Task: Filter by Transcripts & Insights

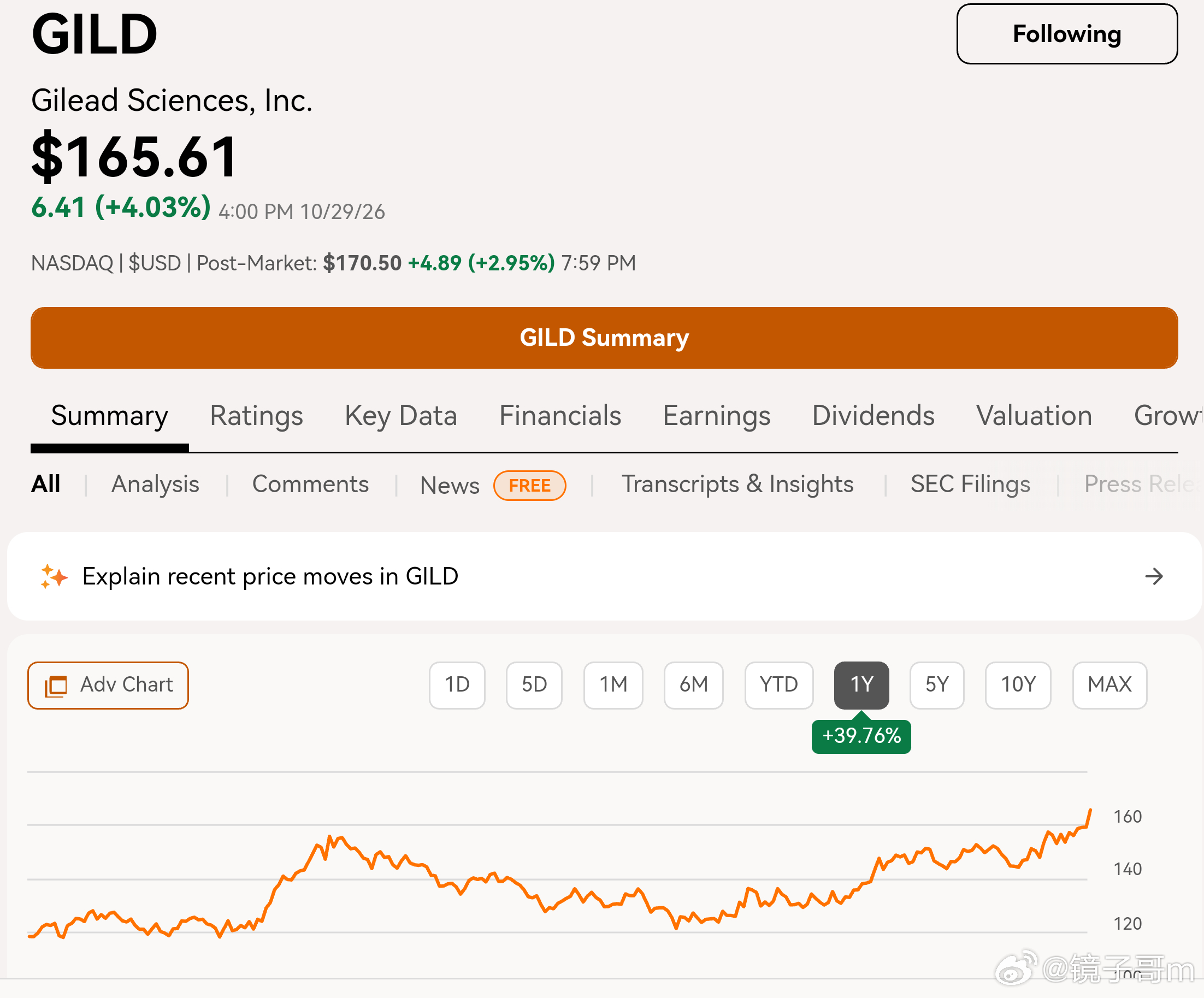Action: pyautogui.click(x=737, y=485)
